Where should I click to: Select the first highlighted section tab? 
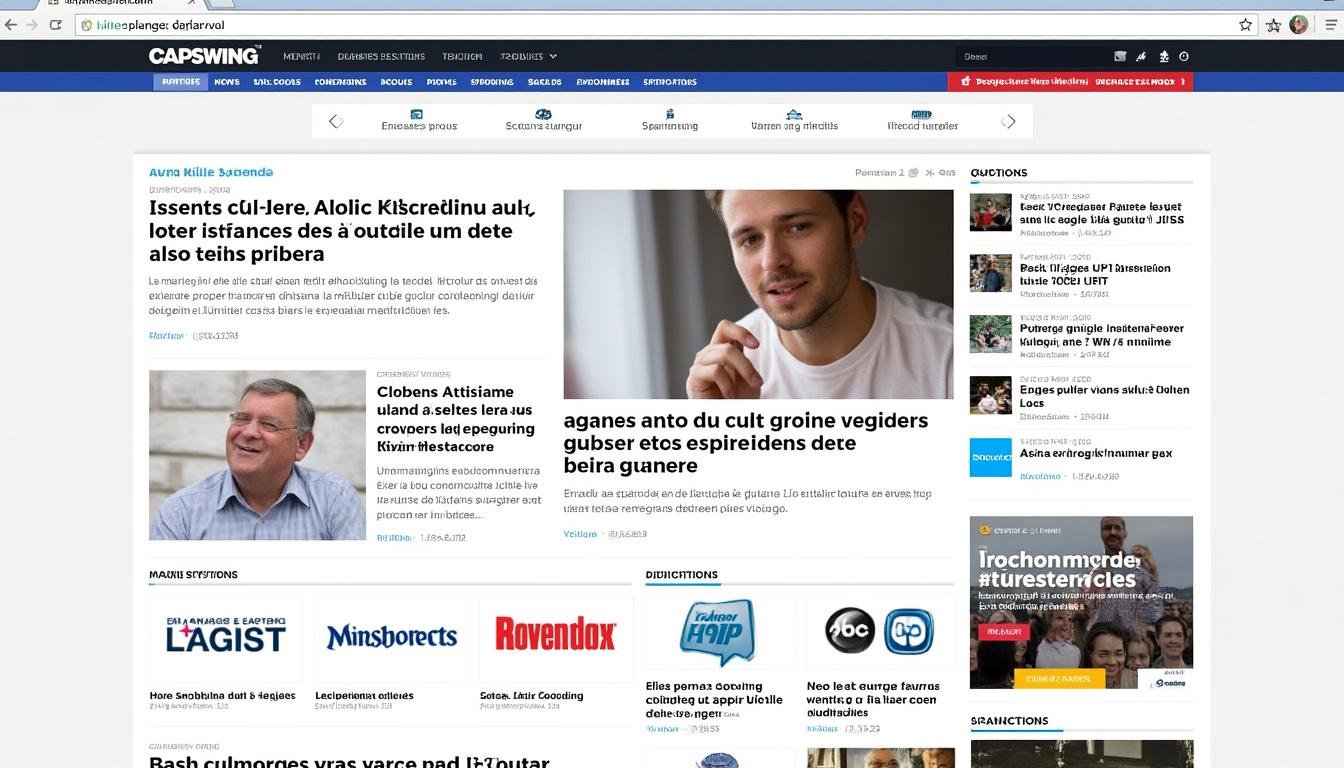(x=180, y=81)
